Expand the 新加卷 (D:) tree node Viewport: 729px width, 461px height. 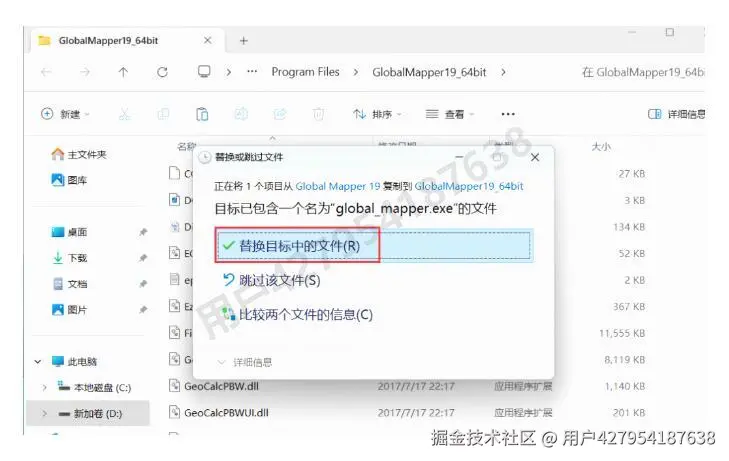coord(44,413)
